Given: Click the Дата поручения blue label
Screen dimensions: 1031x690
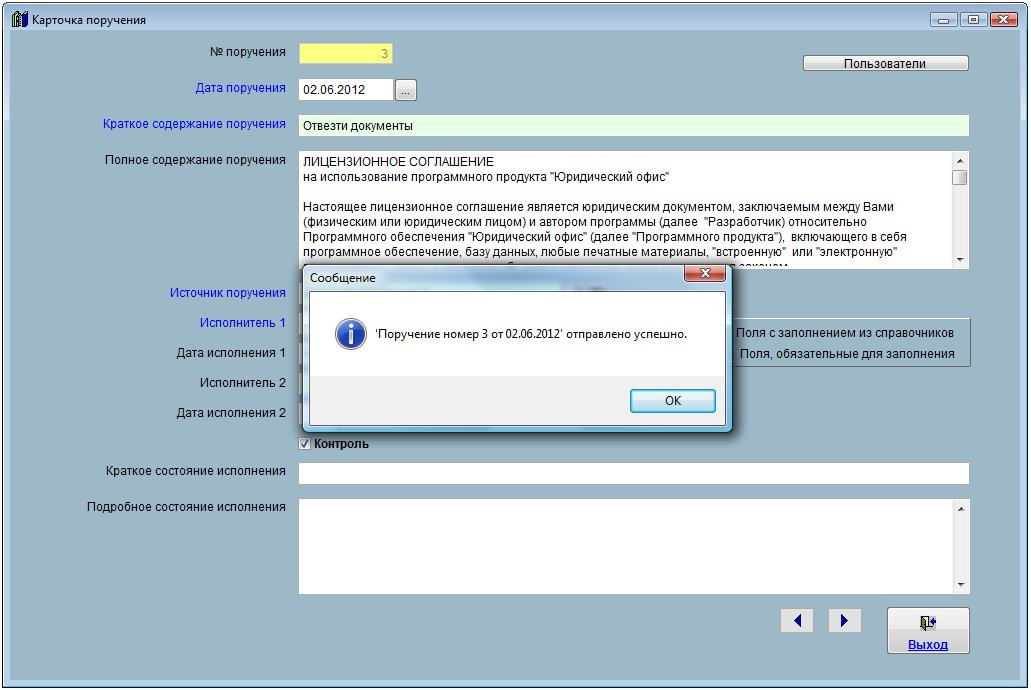Looking at the screenshot, I should coord(241,87).
